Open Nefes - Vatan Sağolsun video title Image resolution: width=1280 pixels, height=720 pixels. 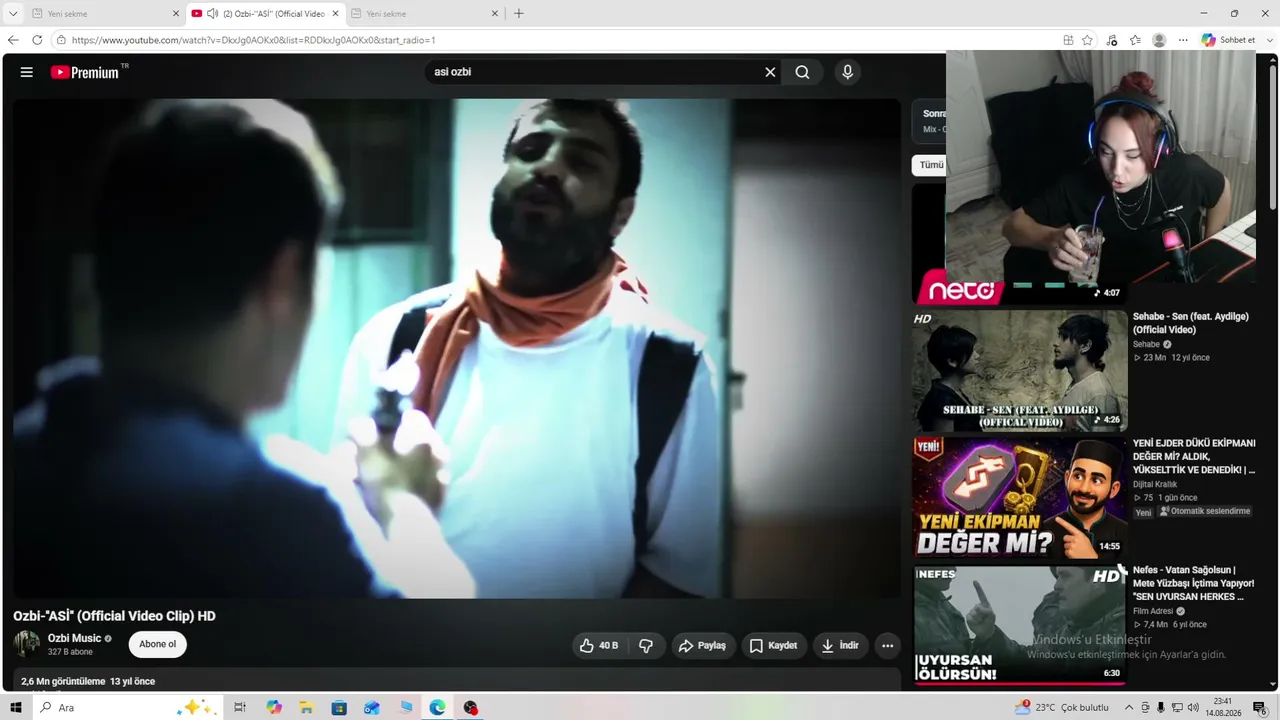pos(1193,583)
